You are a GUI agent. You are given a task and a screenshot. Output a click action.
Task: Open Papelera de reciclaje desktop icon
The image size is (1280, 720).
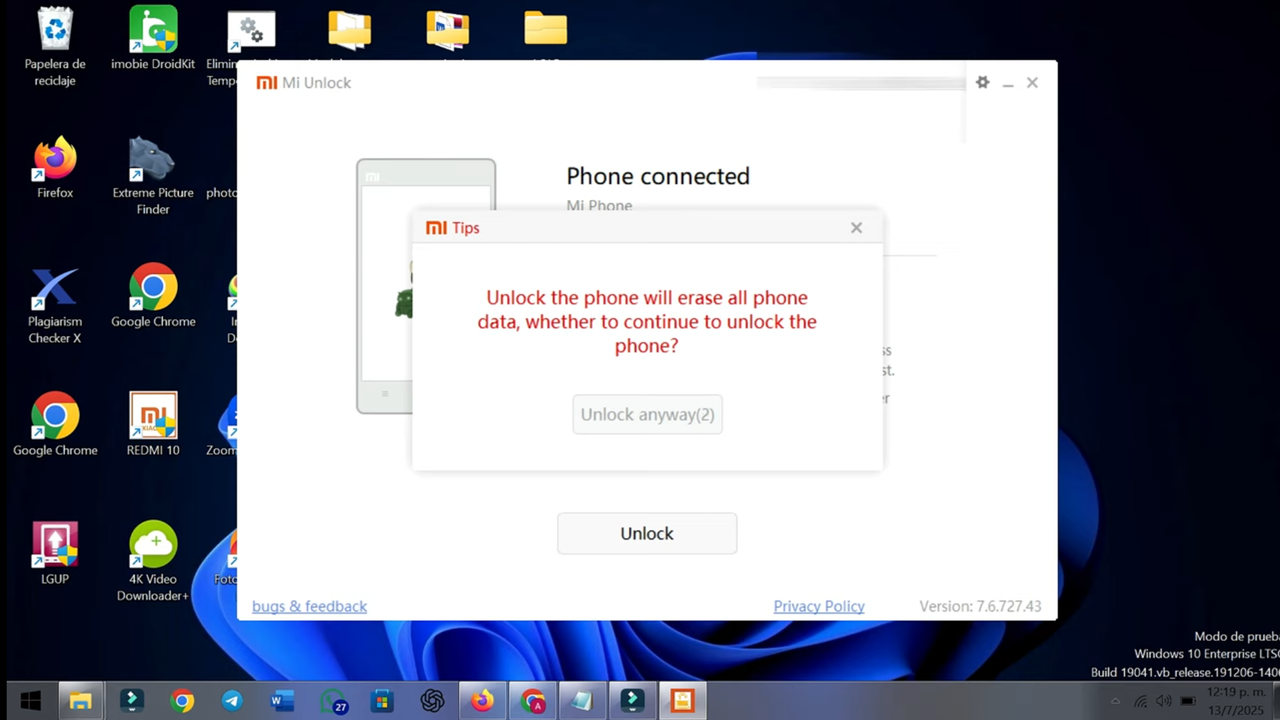click(55, 47)
